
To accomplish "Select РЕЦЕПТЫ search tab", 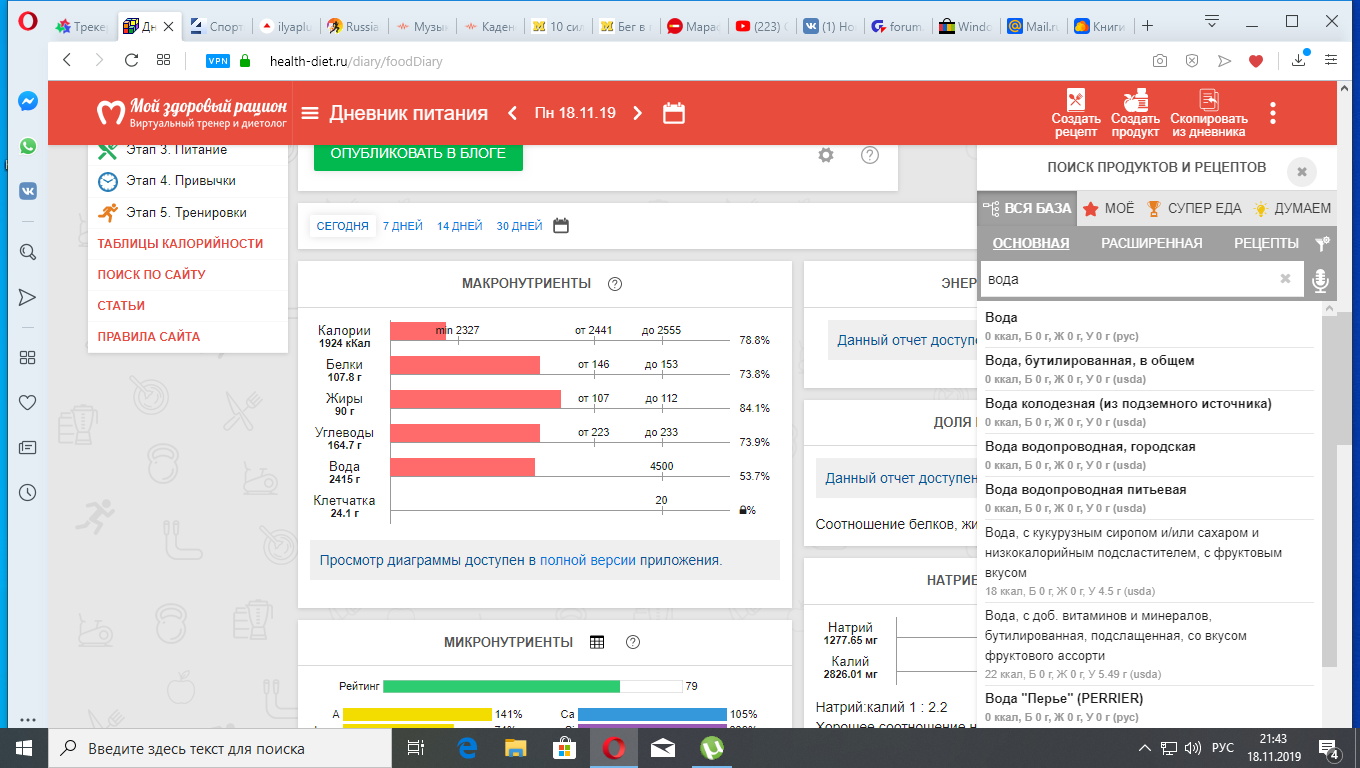I will click(x=1266, y=243).
